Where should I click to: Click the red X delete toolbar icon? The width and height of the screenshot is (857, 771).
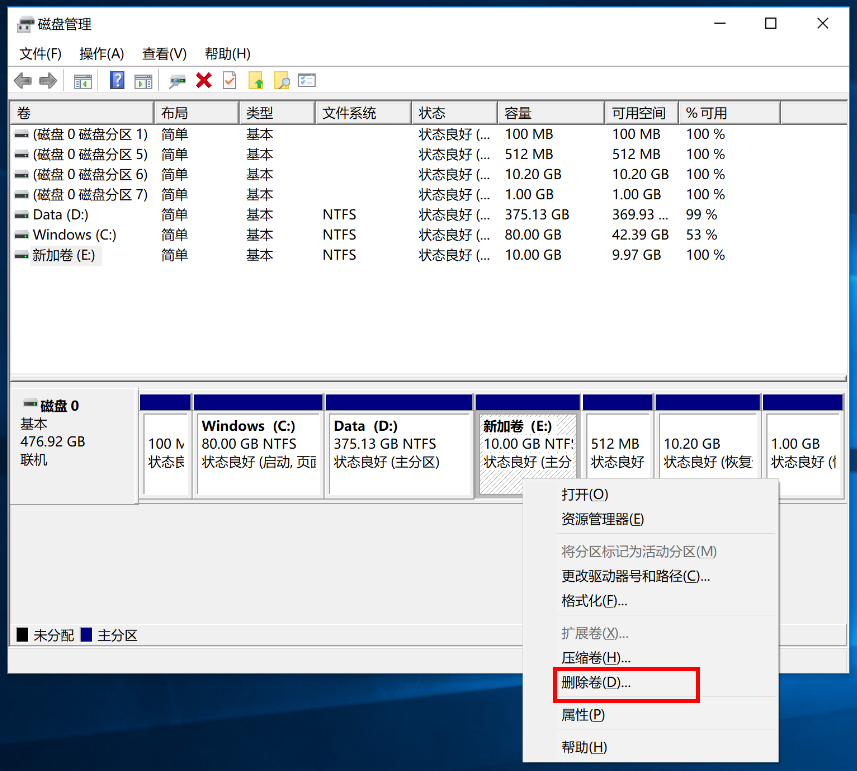204,81
